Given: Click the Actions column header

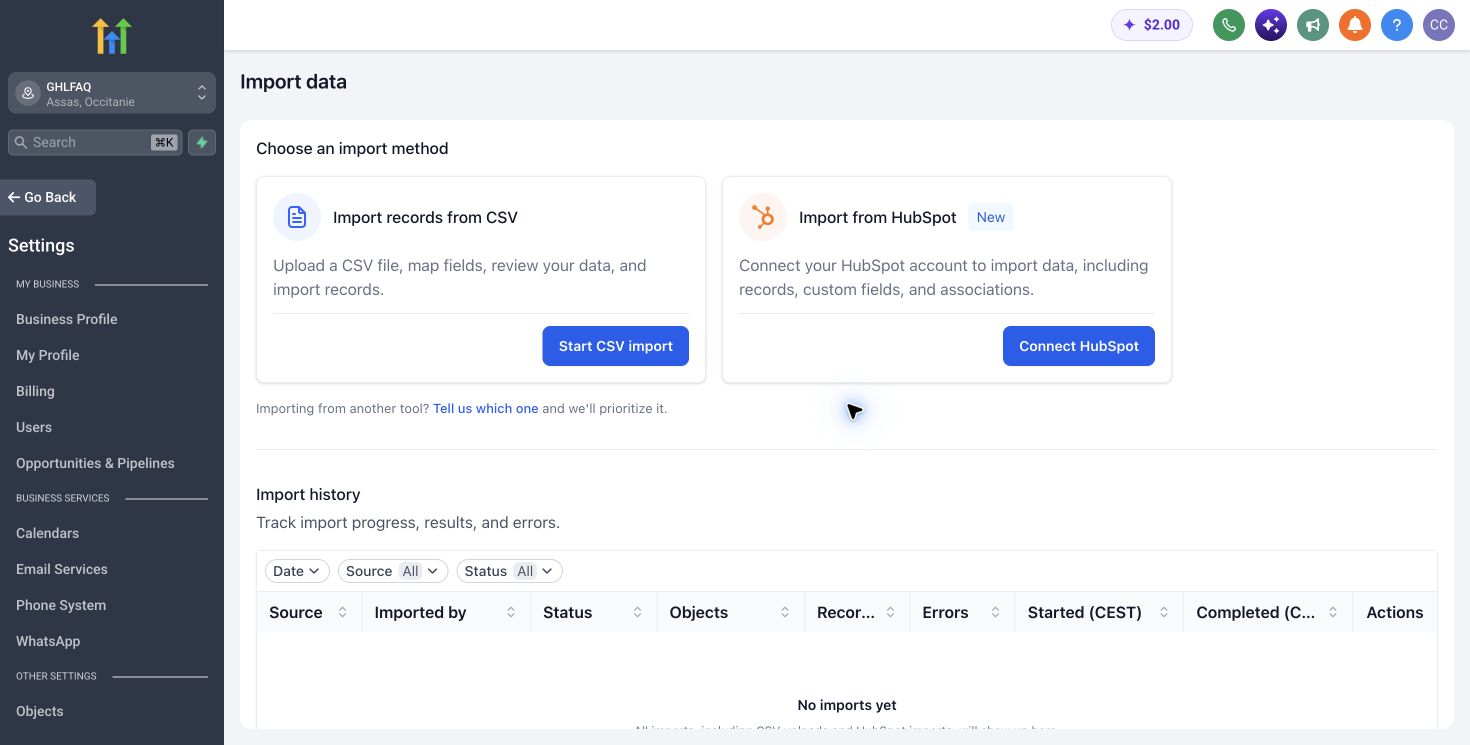Looking at the screenshot, I should (1395, 612).
